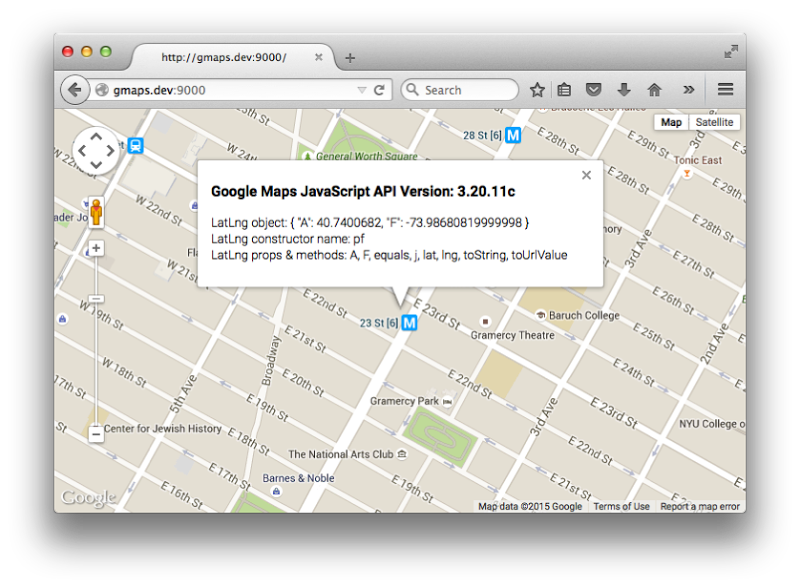Click the Baruch College marker icon
This screenshot has width=800, height=588.
pos(540,314)
